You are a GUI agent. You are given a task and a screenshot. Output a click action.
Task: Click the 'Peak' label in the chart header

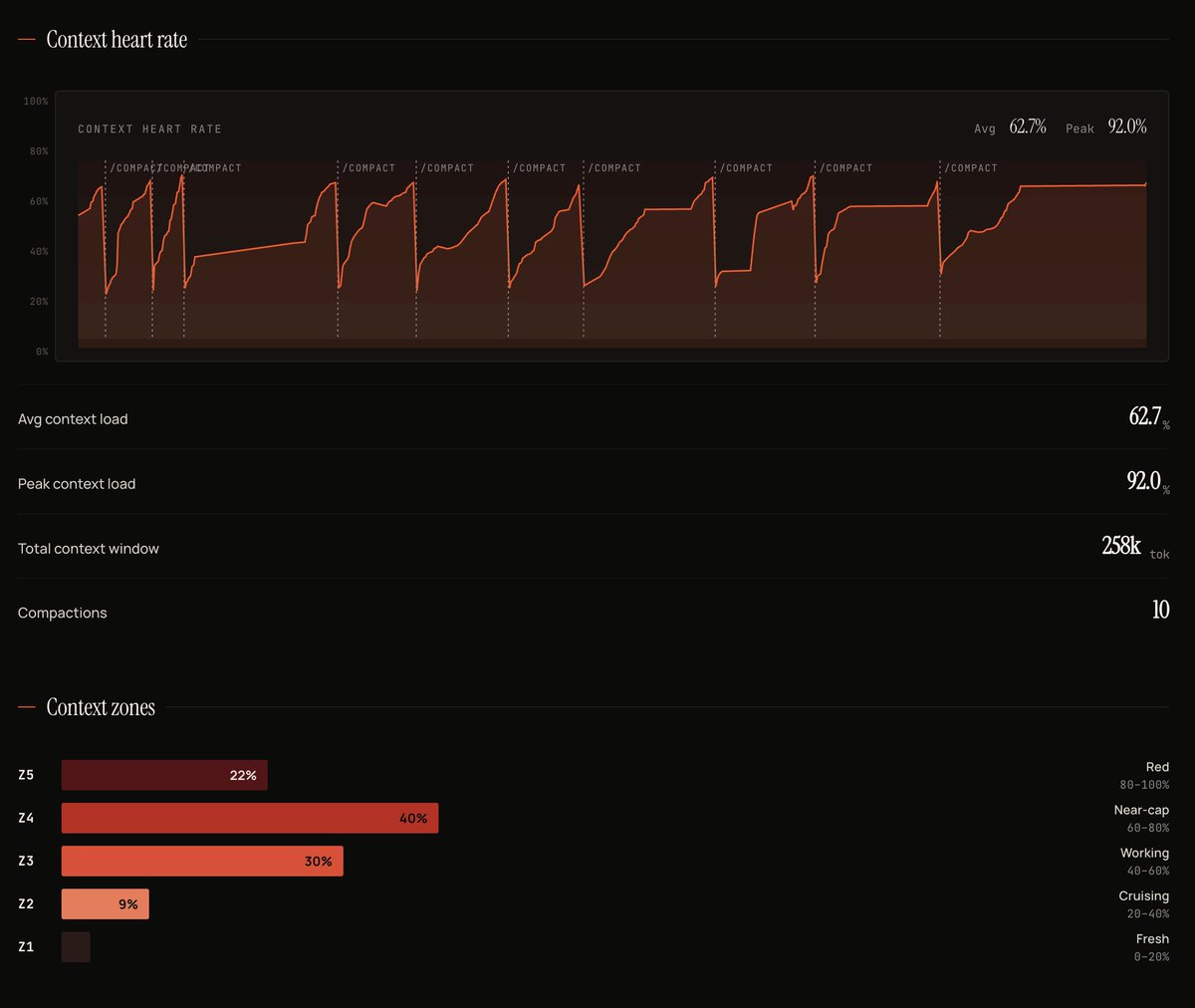tap(1079, 128)
